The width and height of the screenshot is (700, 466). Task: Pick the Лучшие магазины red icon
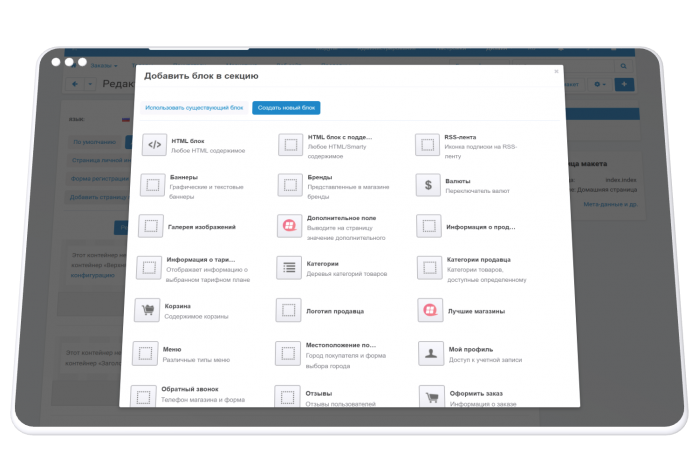pos(430,310)
